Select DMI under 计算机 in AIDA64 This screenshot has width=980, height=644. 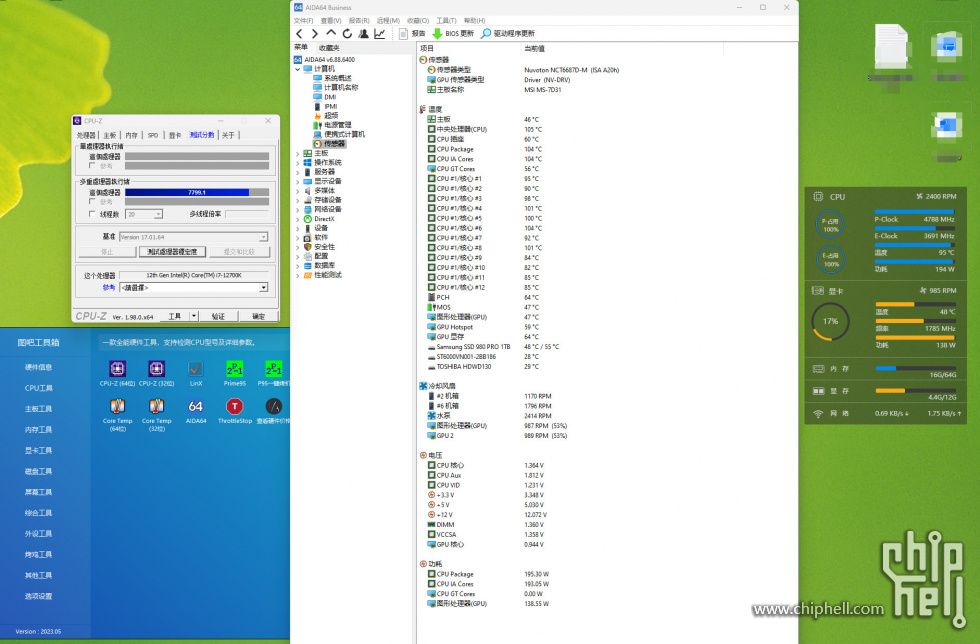(x=325, y=97)
